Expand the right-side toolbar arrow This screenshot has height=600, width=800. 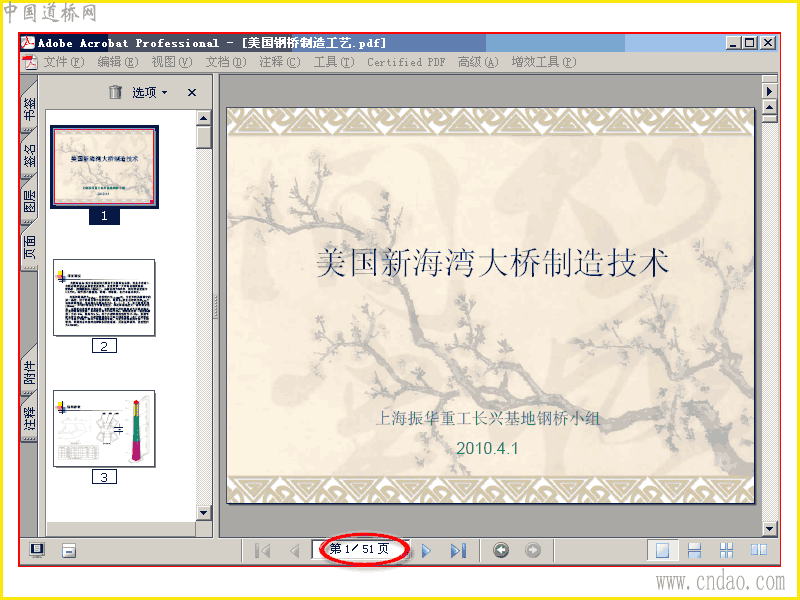pos(769,91)
